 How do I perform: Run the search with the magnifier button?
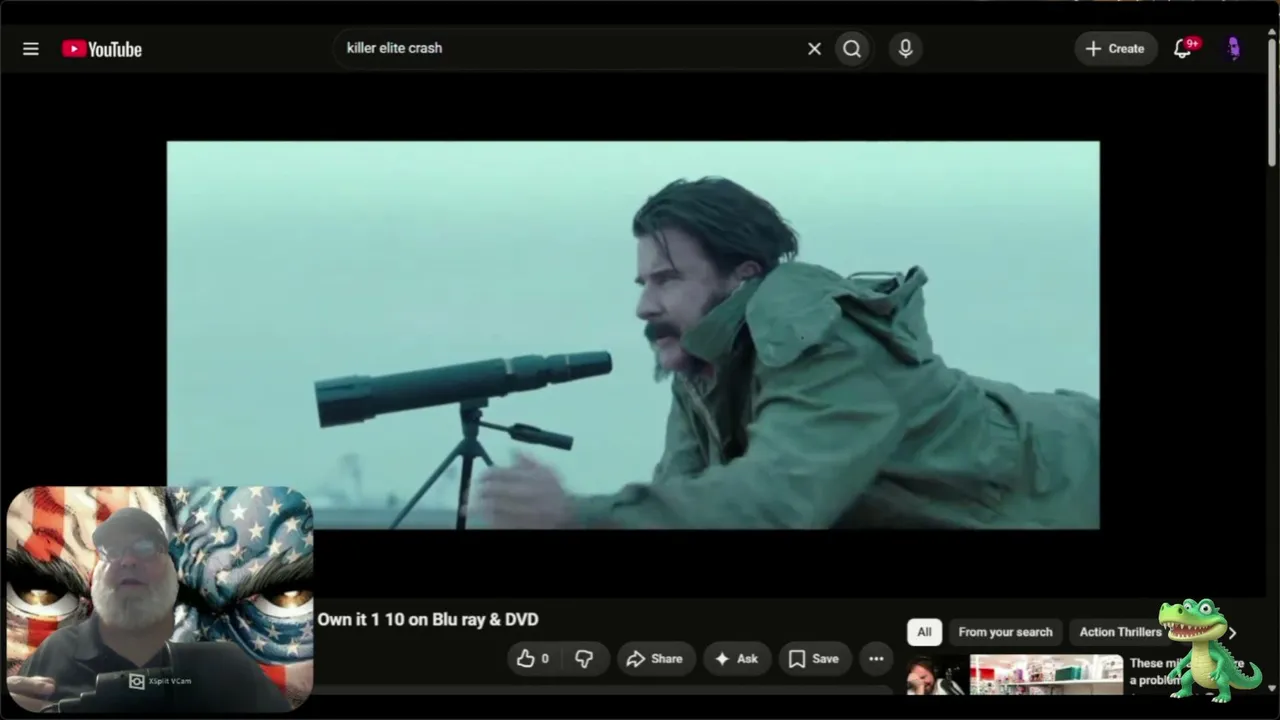[852, 48]
